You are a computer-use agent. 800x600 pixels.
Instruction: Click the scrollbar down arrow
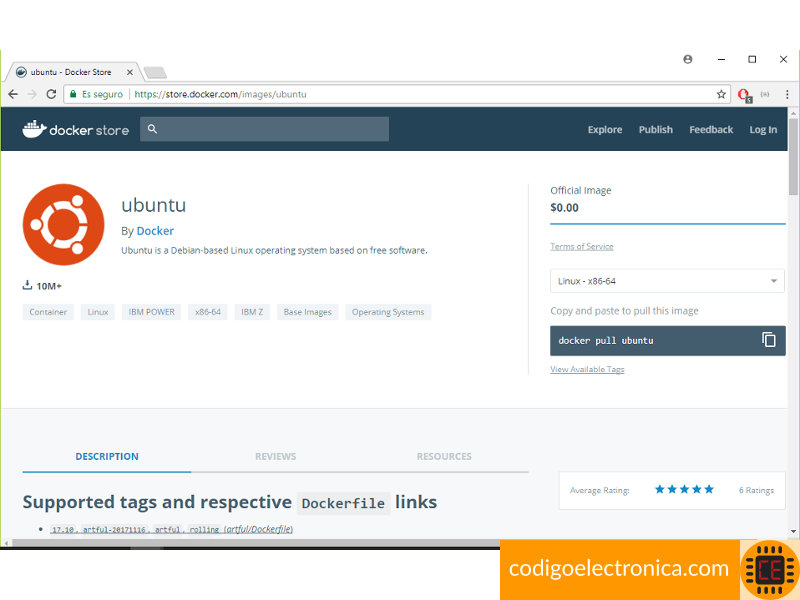(x=793, y=531)
